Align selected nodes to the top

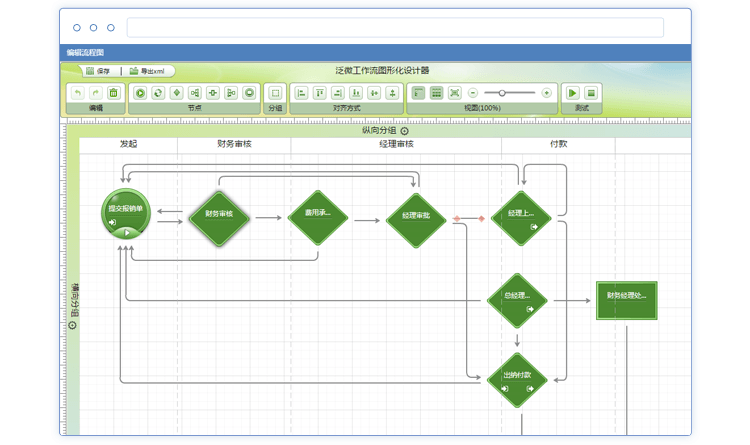coord(320,93)
